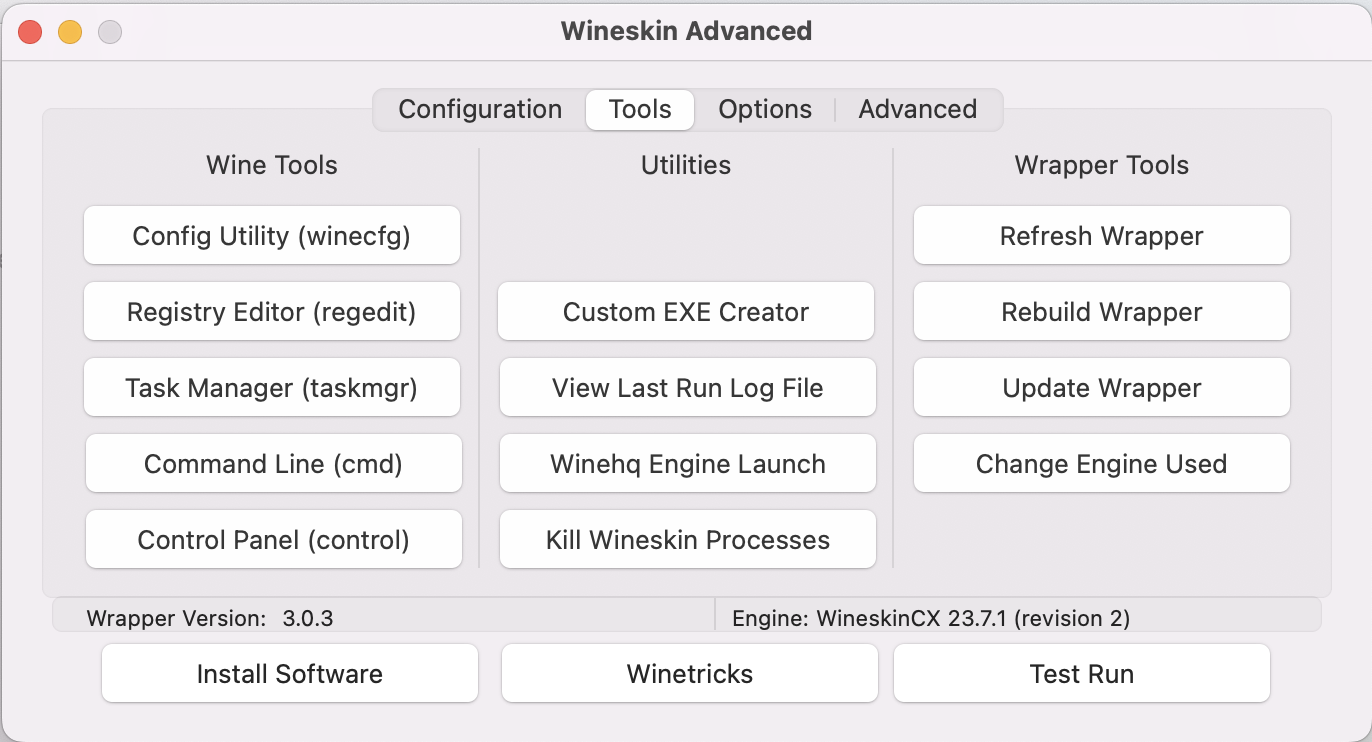Open Command Line (cmd)
The width and height of the screenshot is (1372, 742).
[x=274, y=464]
